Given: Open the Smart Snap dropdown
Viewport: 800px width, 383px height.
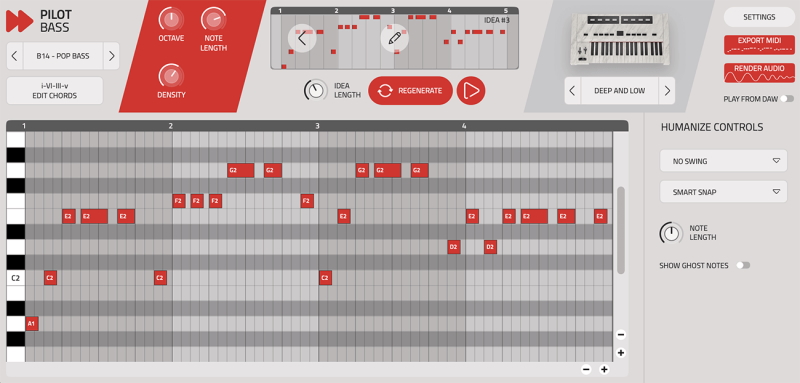Looking at the screenshot, I should (x=723, y=192).
